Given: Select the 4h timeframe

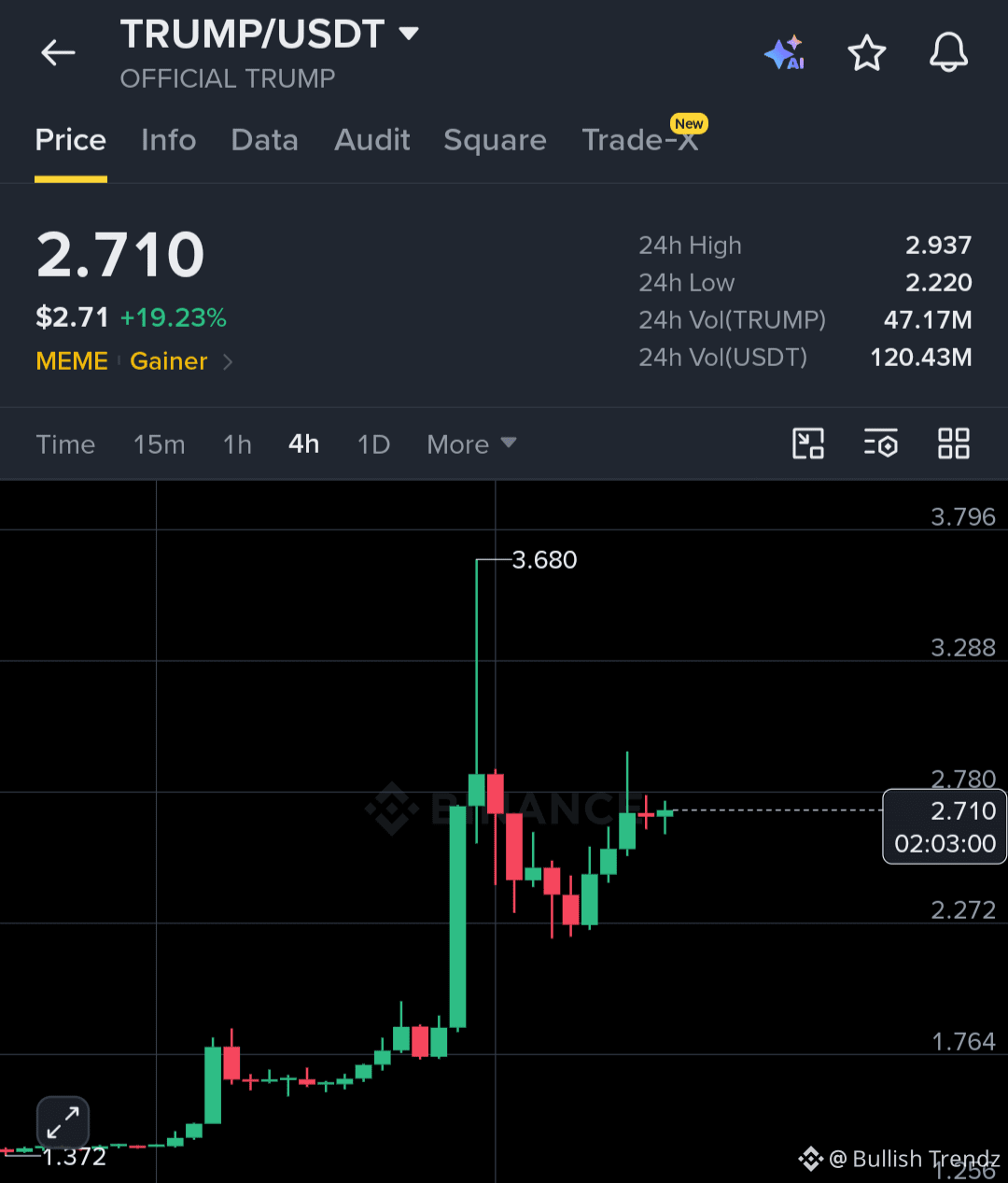Looking at the screenshot, I should 304,444.
